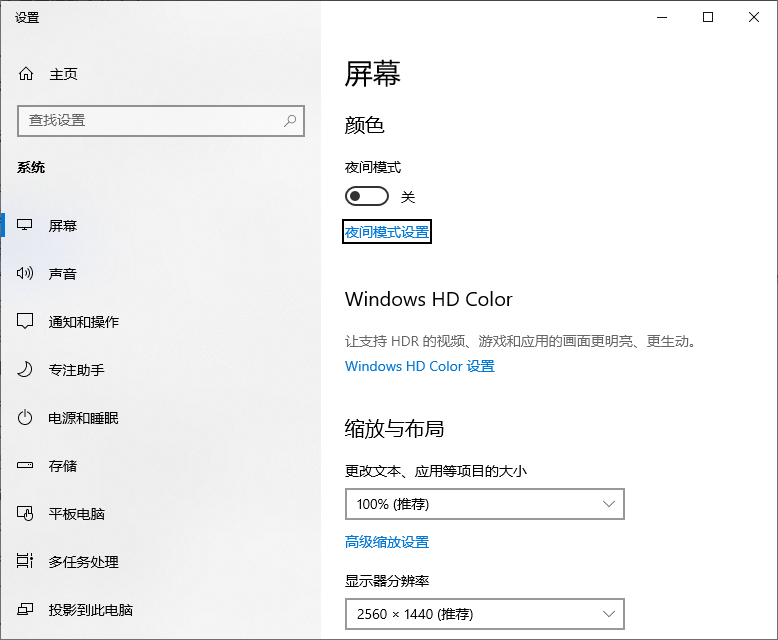This screenshot has height=640, width=778.
Task: Click the 高级缩放设置 link
Action: tap(387, 542)
